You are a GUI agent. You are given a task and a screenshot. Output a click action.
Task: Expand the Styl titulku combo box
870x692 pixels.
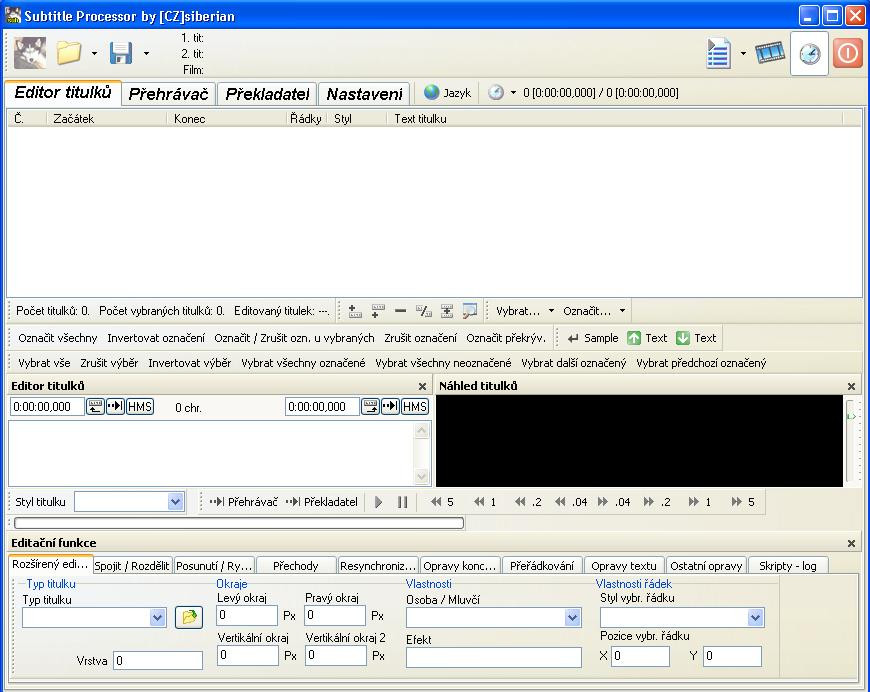coord(175,502)
